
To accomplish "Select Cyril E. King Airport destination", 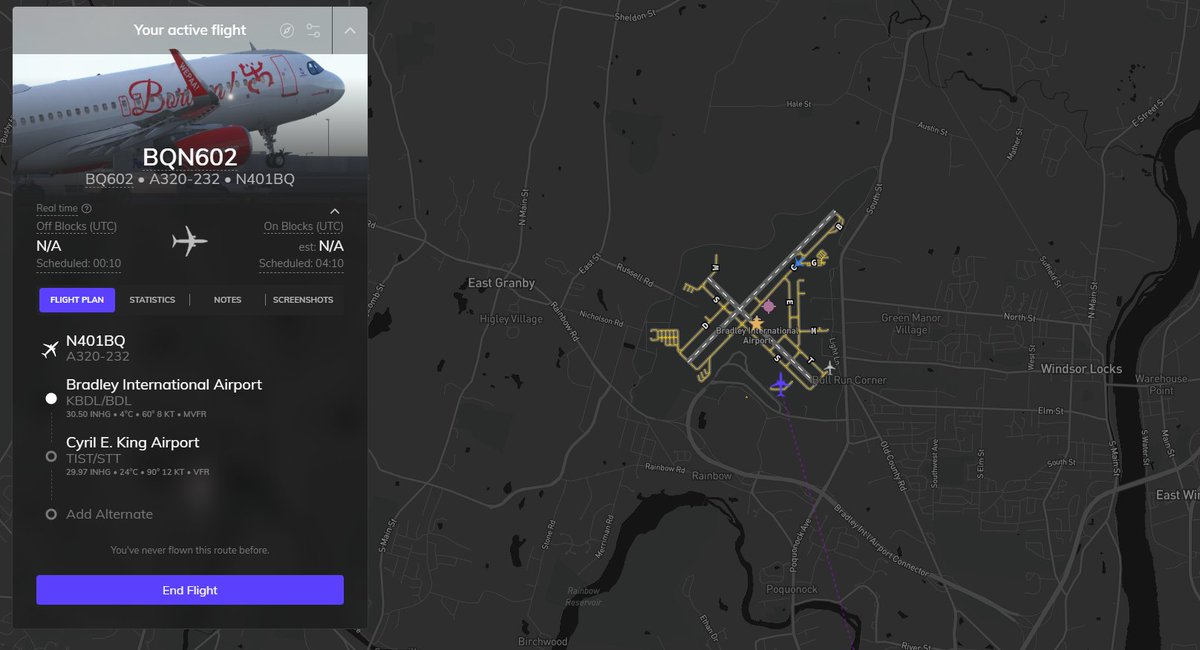I will [x=133, y=442].
